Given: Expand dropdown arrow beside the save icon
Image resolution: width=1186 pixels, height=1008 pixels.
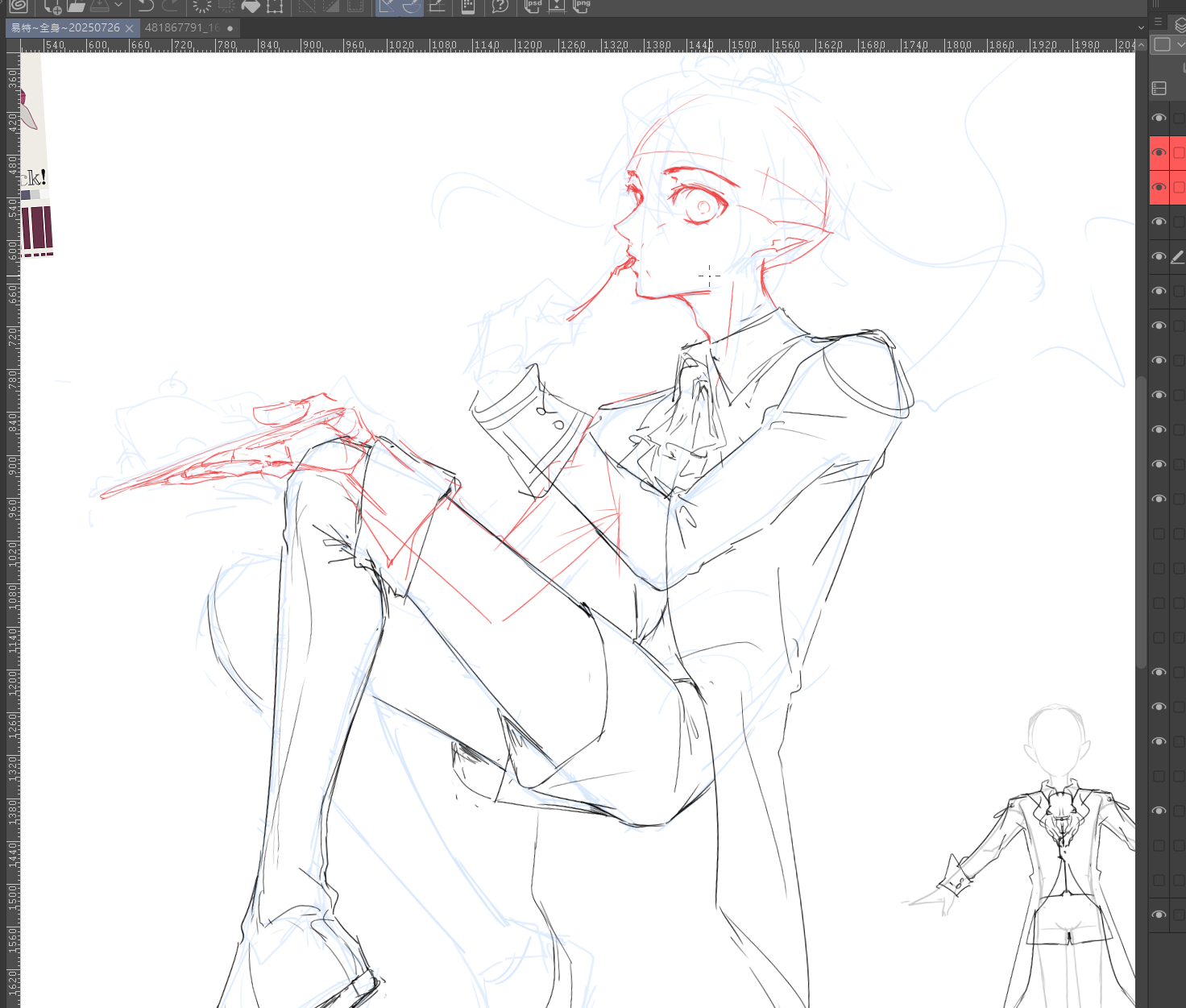Looking at the screenshot, I should click(118, 6).
